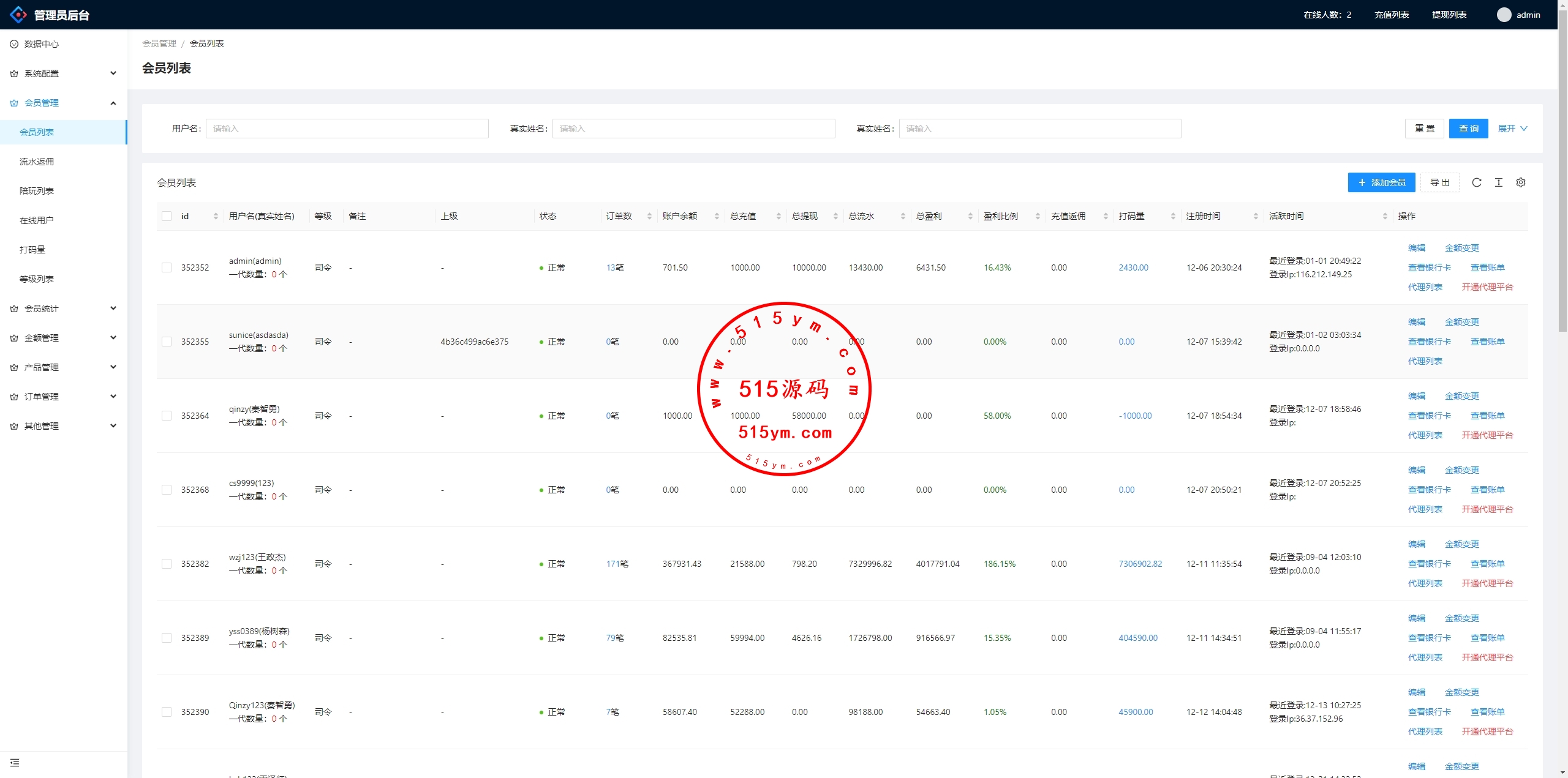The height and width of the screenshot is (778, 1568).
Task: Toggle the select-all checkbox in table header
Action: point(167,216)
